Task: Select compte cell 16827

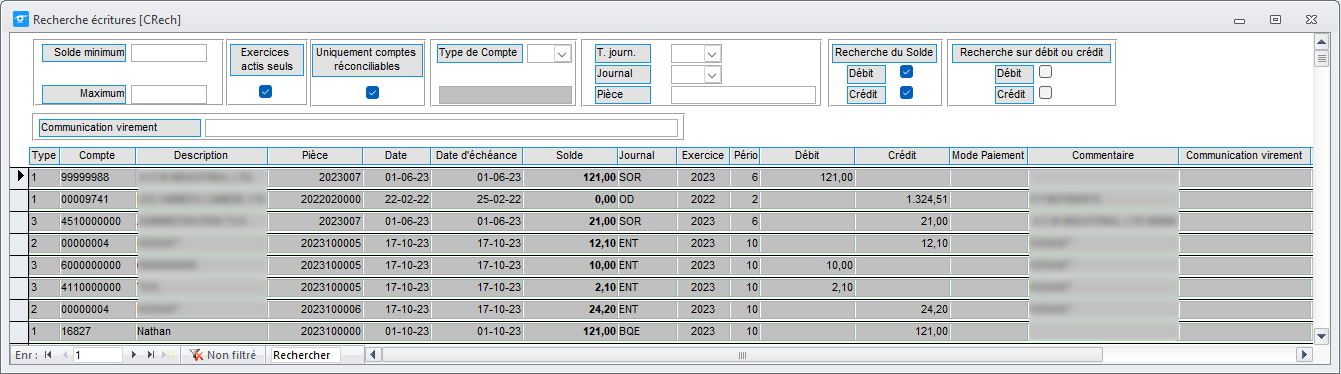Action: [97, 331]
